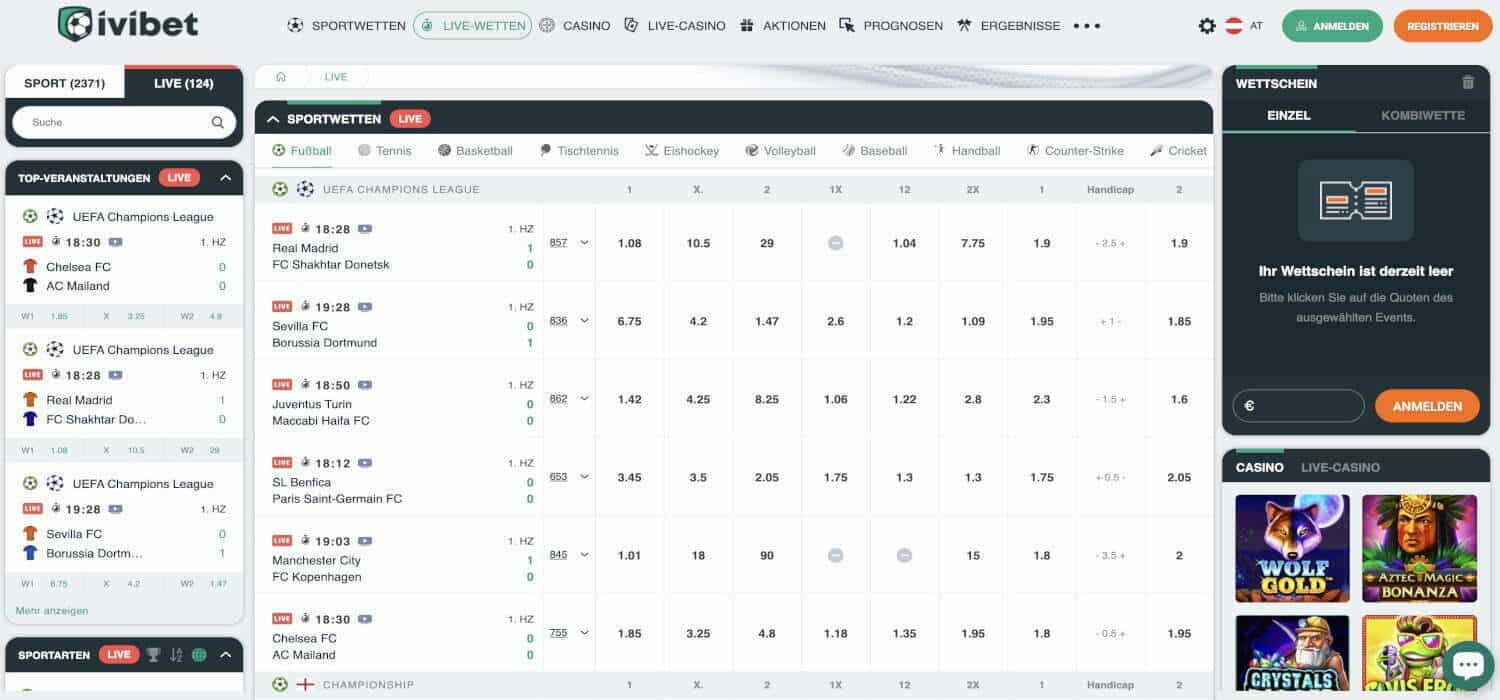The height and width of the screenshot is (700, 1500).
Task: Switch betslip to Kombiwette tab
Action: pos(1422,116)
